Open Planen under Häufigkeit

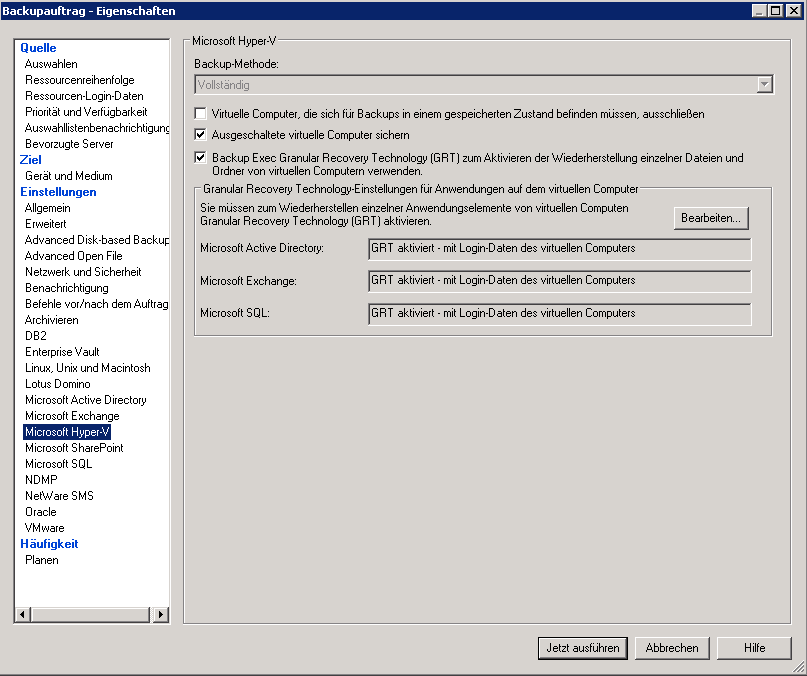click(42, 560)
